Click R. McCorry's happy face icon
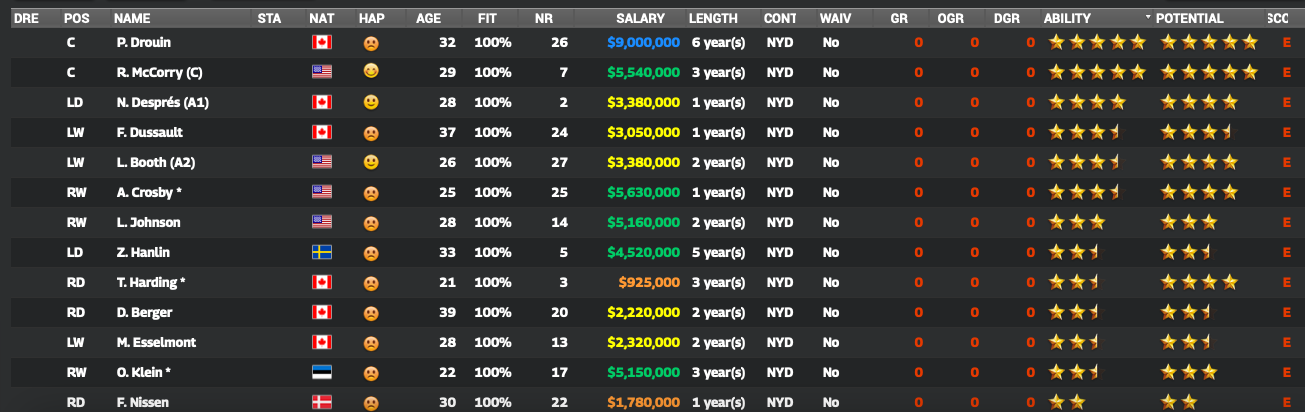Viewport: 1305px width, 412px height. coord(370,73)
